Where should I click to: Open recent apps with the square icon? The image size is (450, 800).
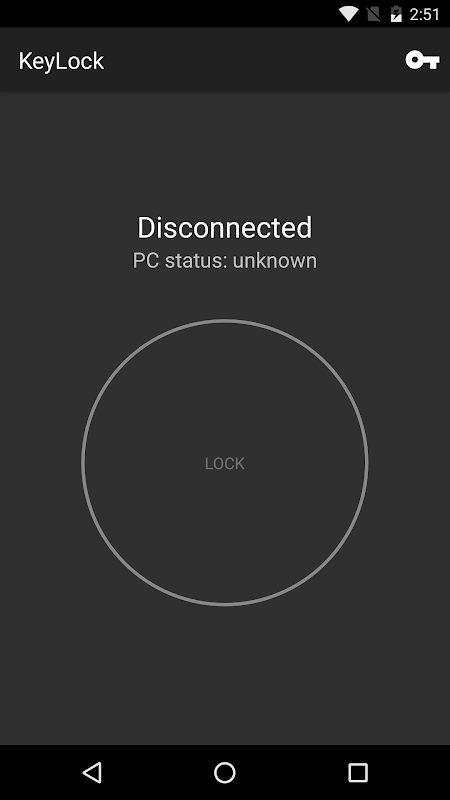point(358,772)
